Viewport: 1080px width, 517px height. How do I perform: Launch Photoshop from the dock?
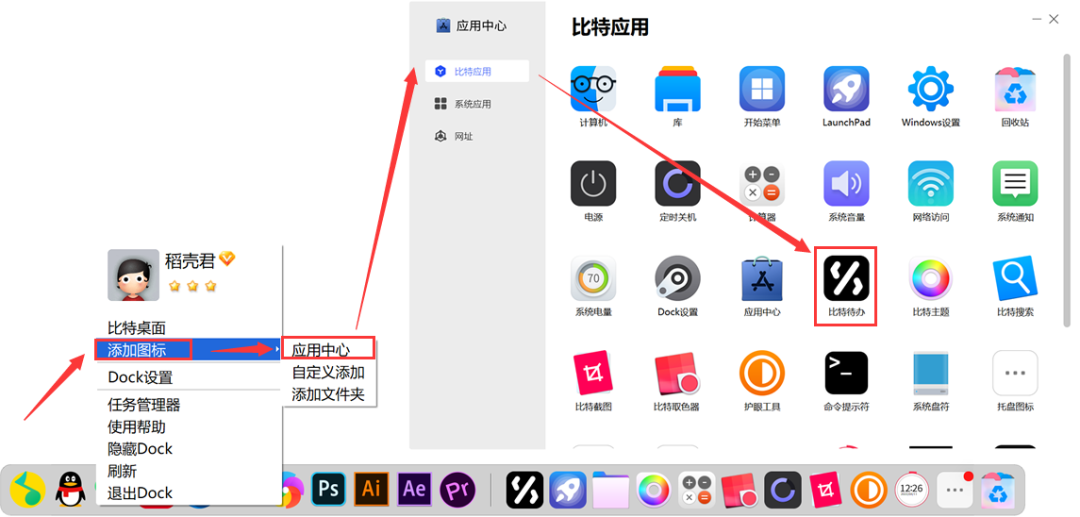point(329,489)
